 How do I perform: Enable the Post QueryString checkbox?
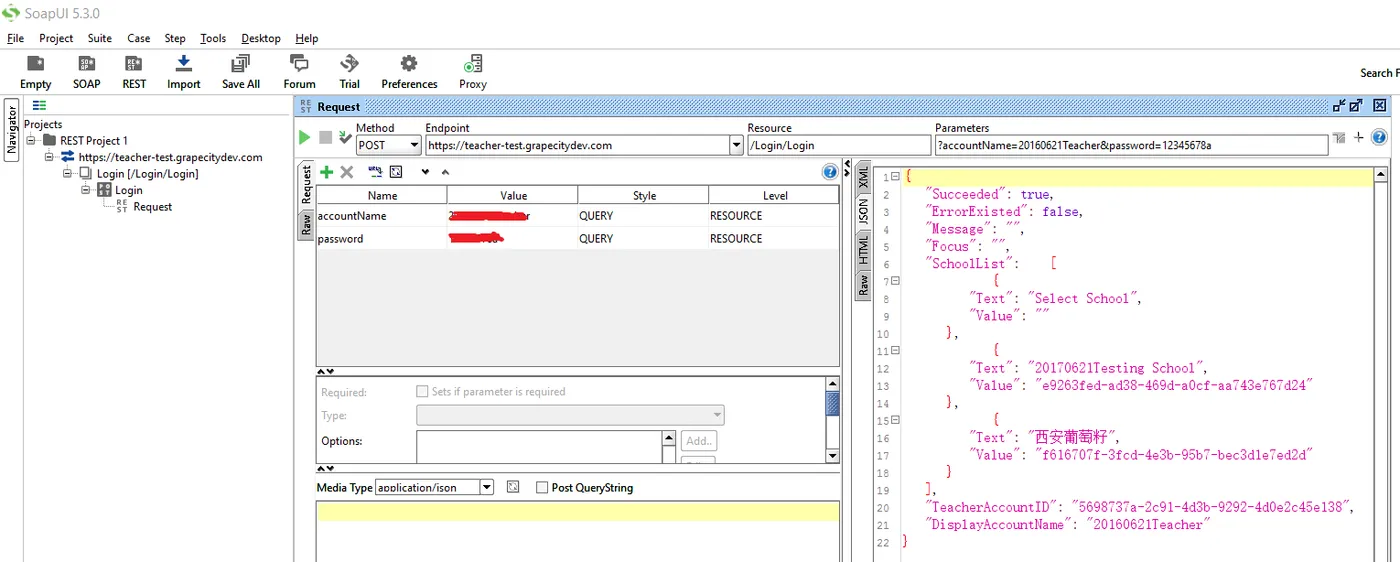point(542,487)
